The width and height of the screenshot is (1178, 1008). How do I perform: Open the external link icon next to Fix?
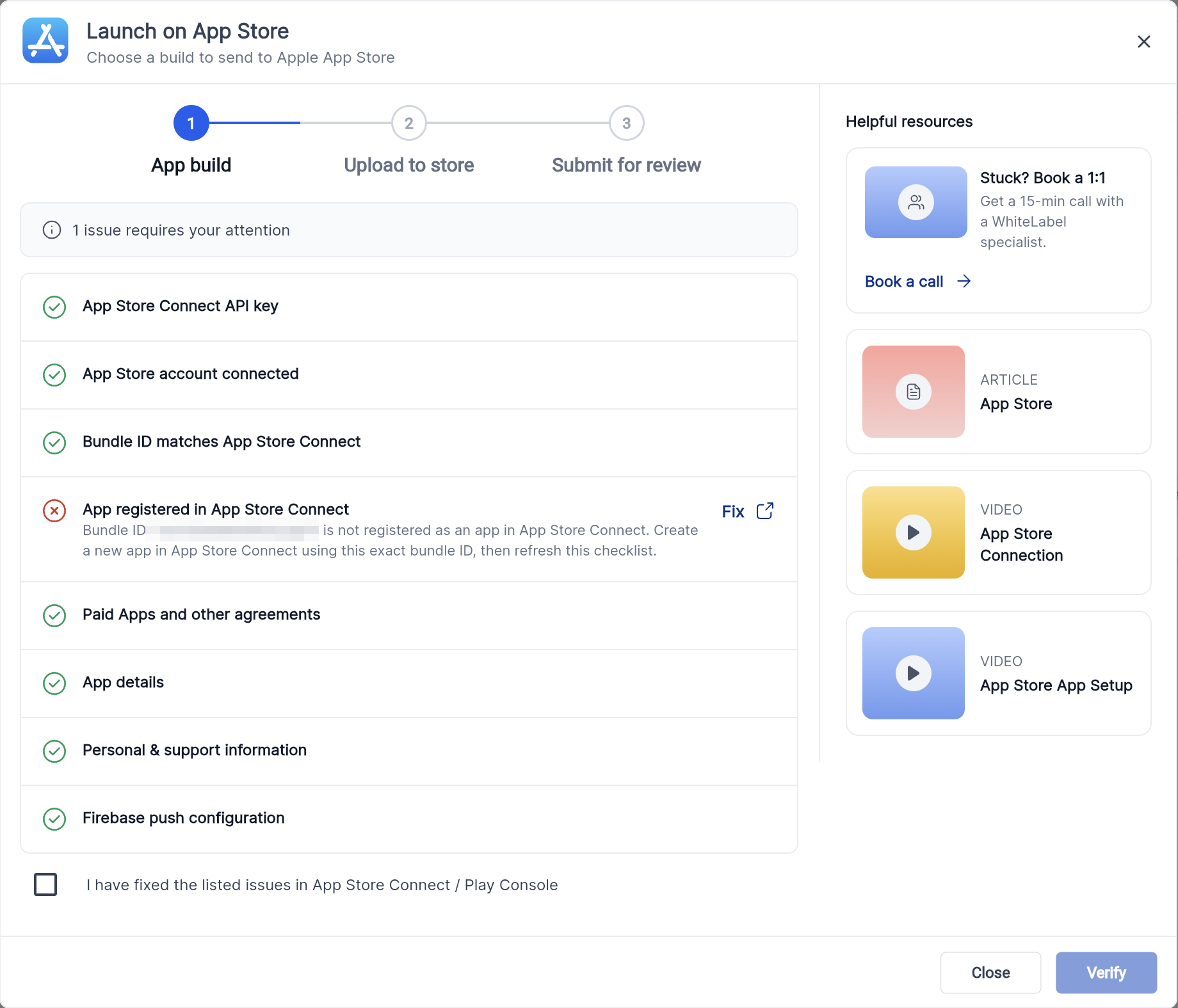click(765, 511)
